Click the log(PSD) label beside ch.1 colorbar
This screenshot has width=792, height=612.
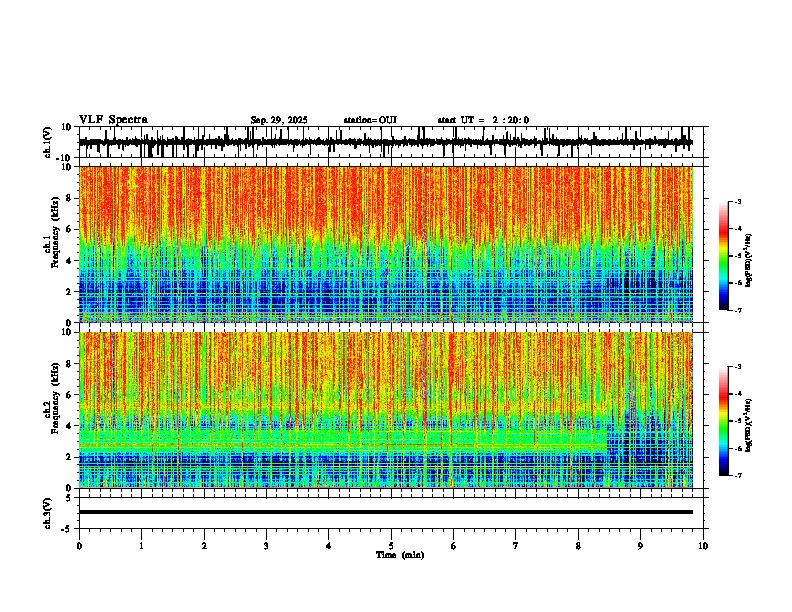[x=748, y=261]
